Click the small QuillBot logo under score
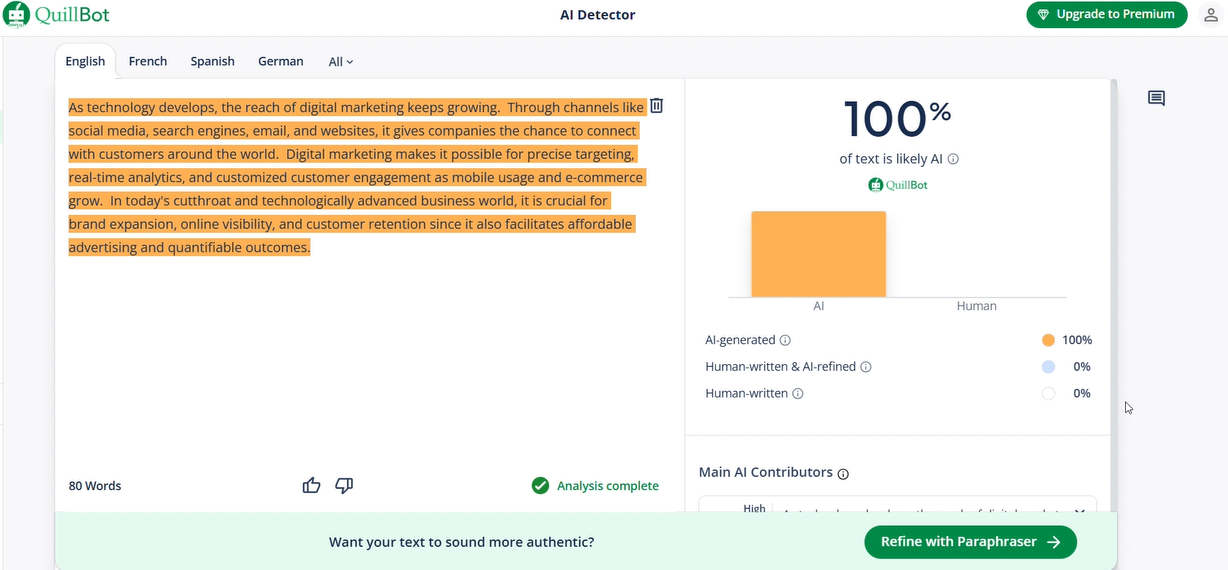 click(898, 184)
